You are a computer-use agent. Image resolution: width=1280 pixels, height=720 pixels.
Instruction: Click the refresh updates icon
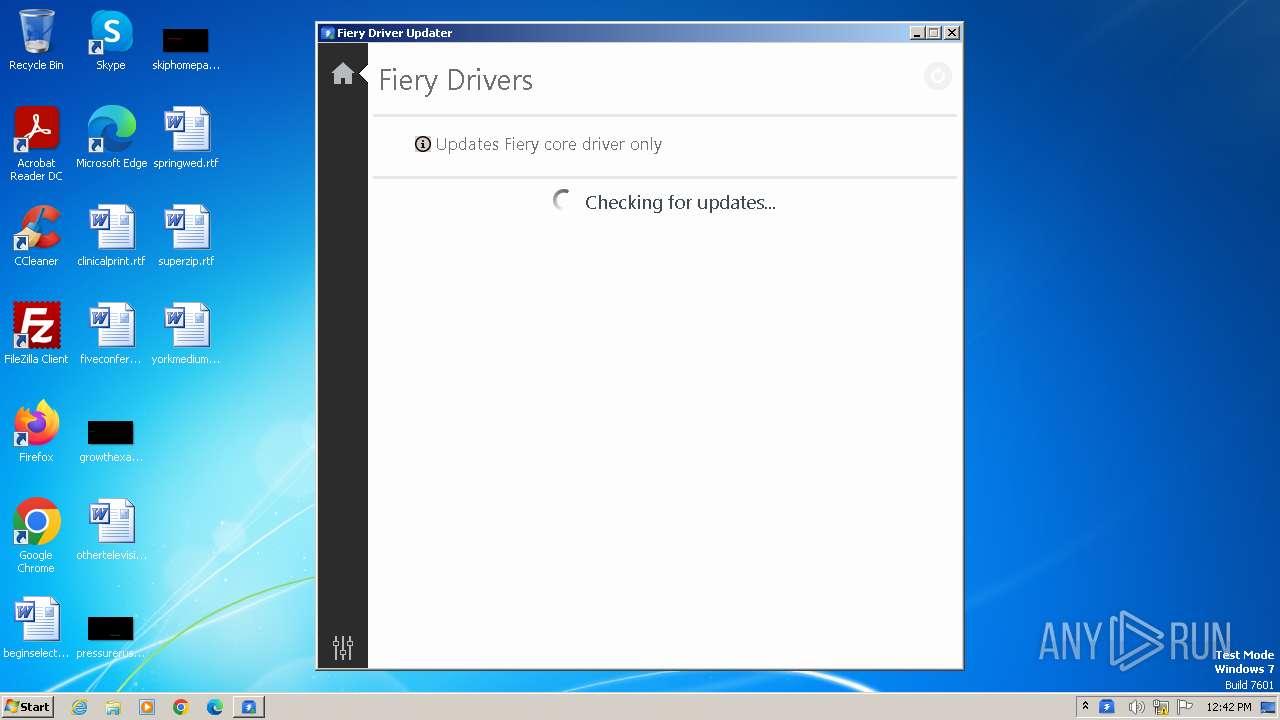click(938, 76)
